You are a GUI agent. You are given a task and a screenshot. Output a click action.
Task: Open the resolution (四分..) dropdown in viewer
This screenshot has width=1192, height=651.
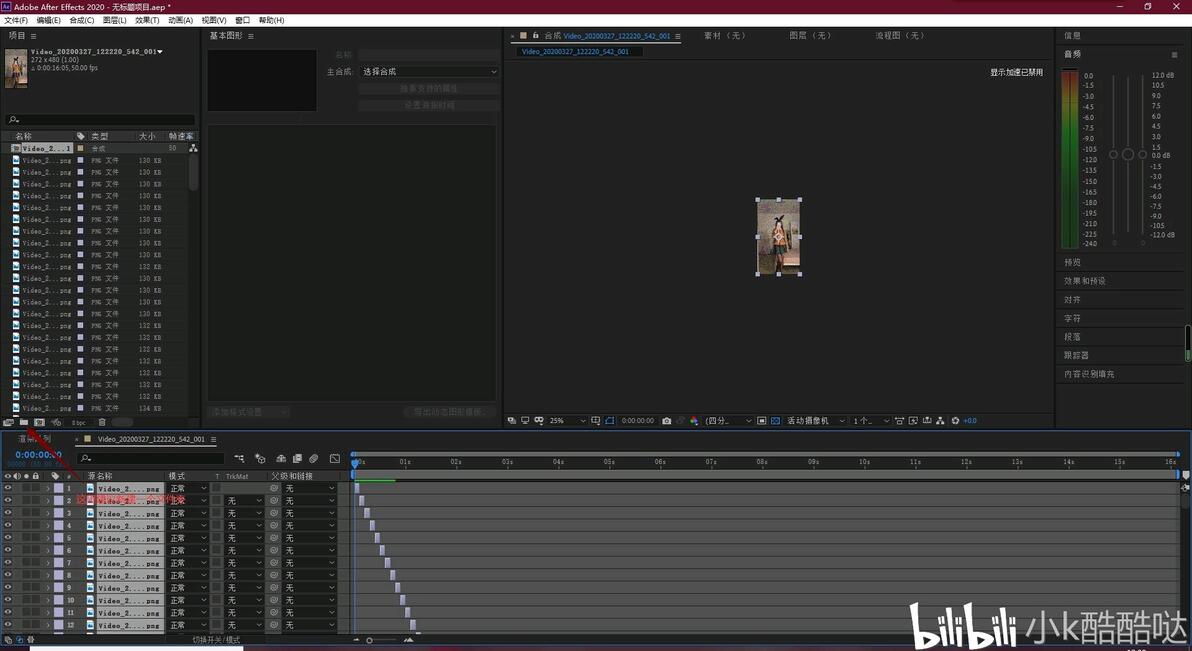pyautogui.click(x=728, y=421)
